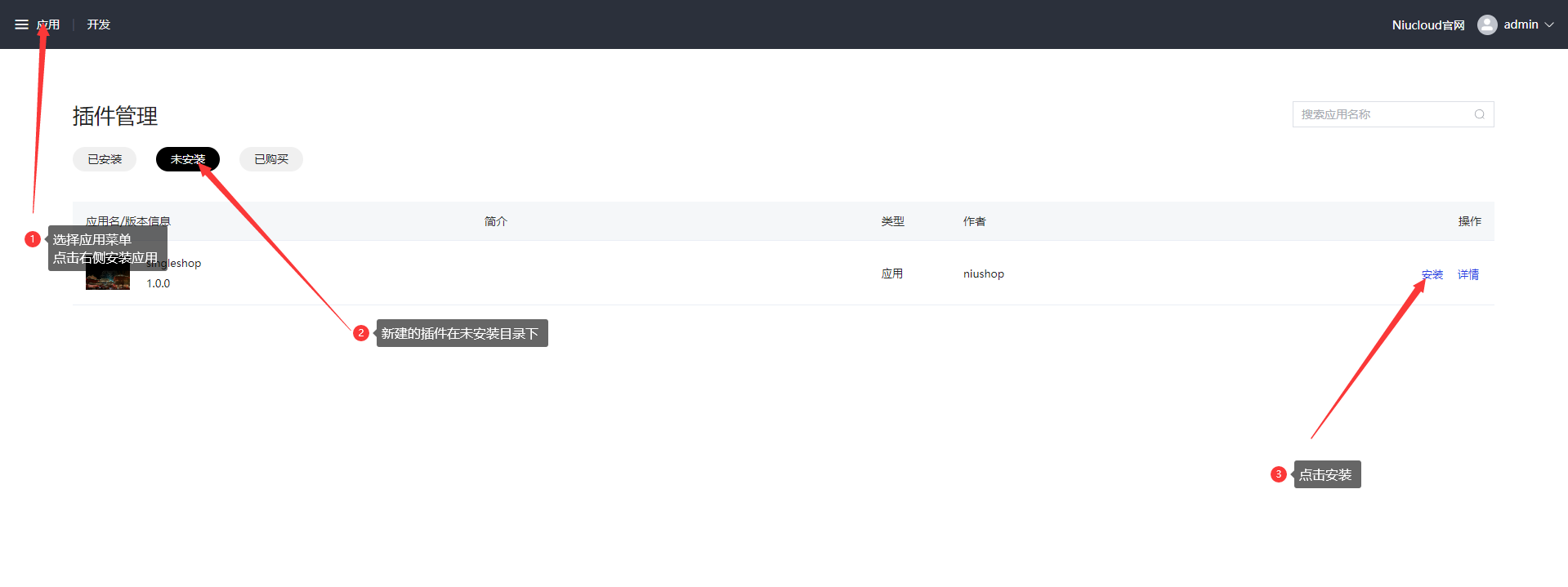Click the admin username label
Screen dimensions: 1568x587
click(x=1521, y=24)
